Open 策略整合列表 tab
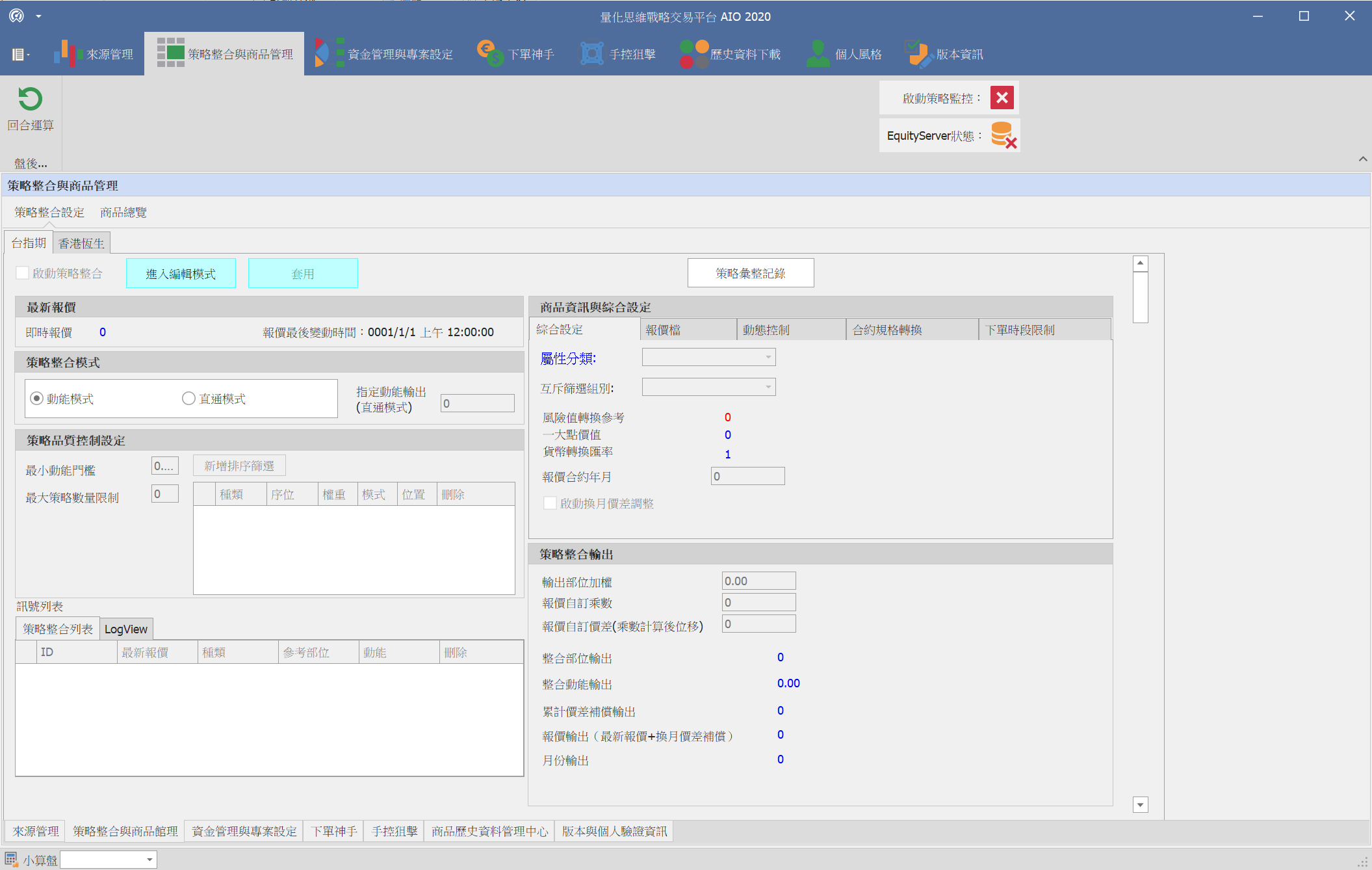Screen dimensions: 1372x870 pyautogui.click(x=58, y=629)
